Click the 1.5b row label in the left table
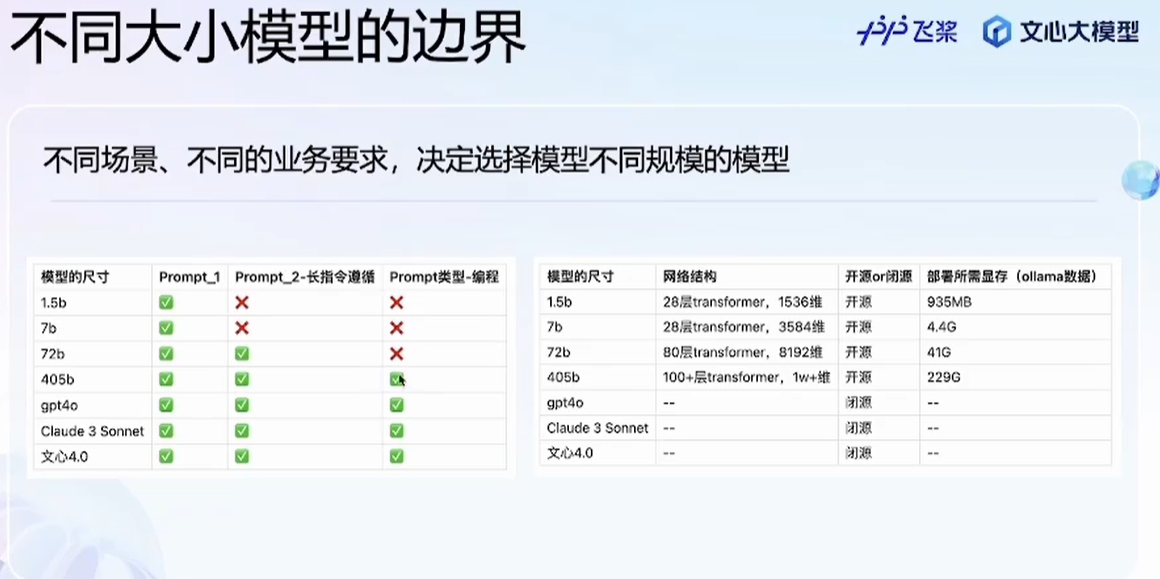The height and width of the screenshot is (579, 1160). (x=55, y=302)
